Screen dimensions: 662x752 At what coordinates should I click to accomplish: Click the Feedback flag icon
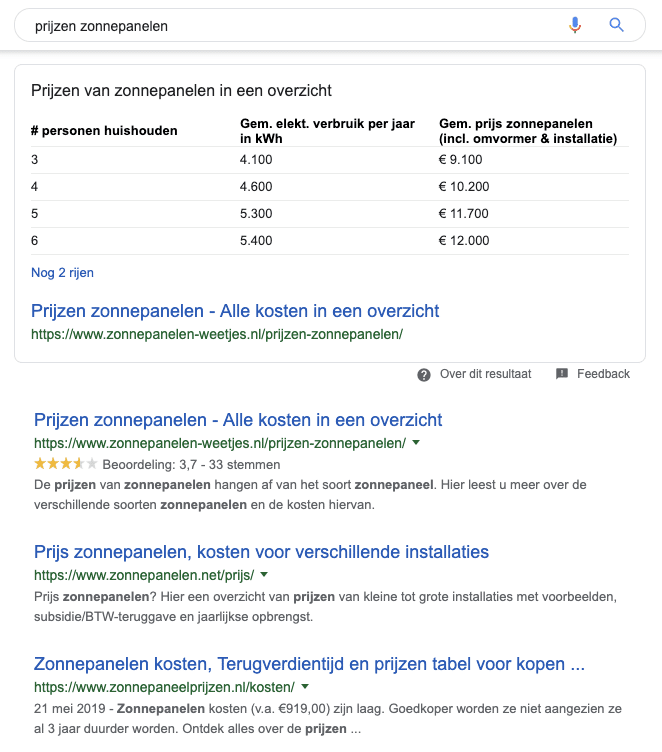point(562,374)
